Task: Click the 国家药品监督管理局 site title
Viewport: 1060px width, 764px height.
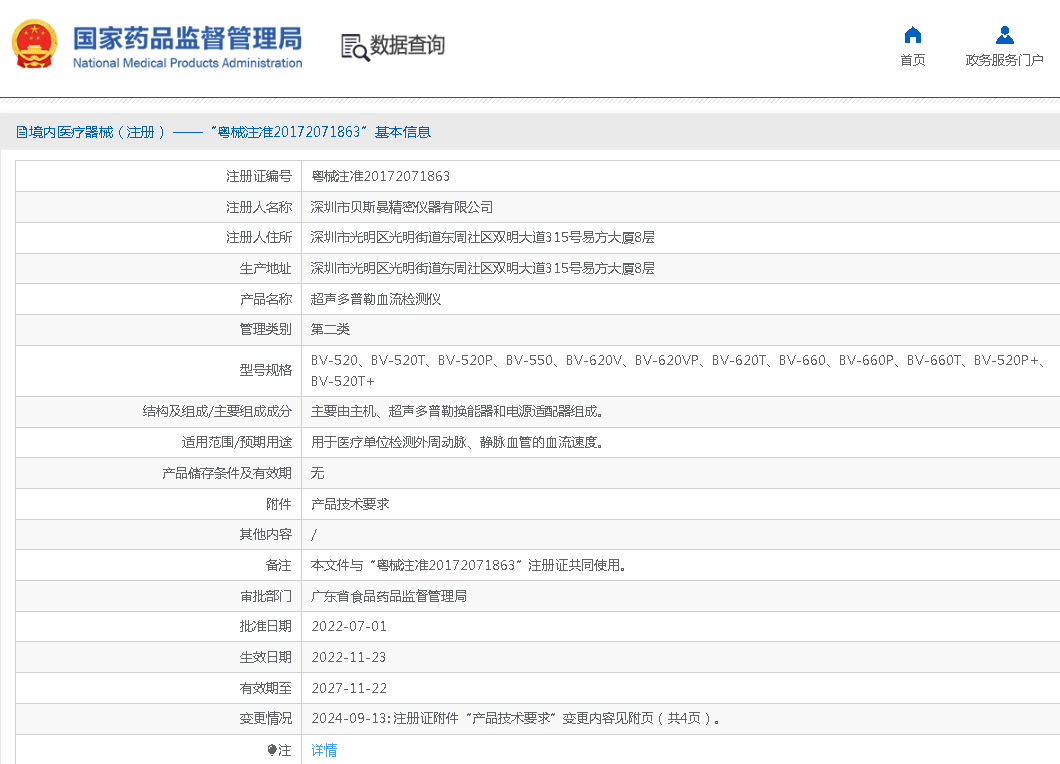Action: [x=187, y=38]
